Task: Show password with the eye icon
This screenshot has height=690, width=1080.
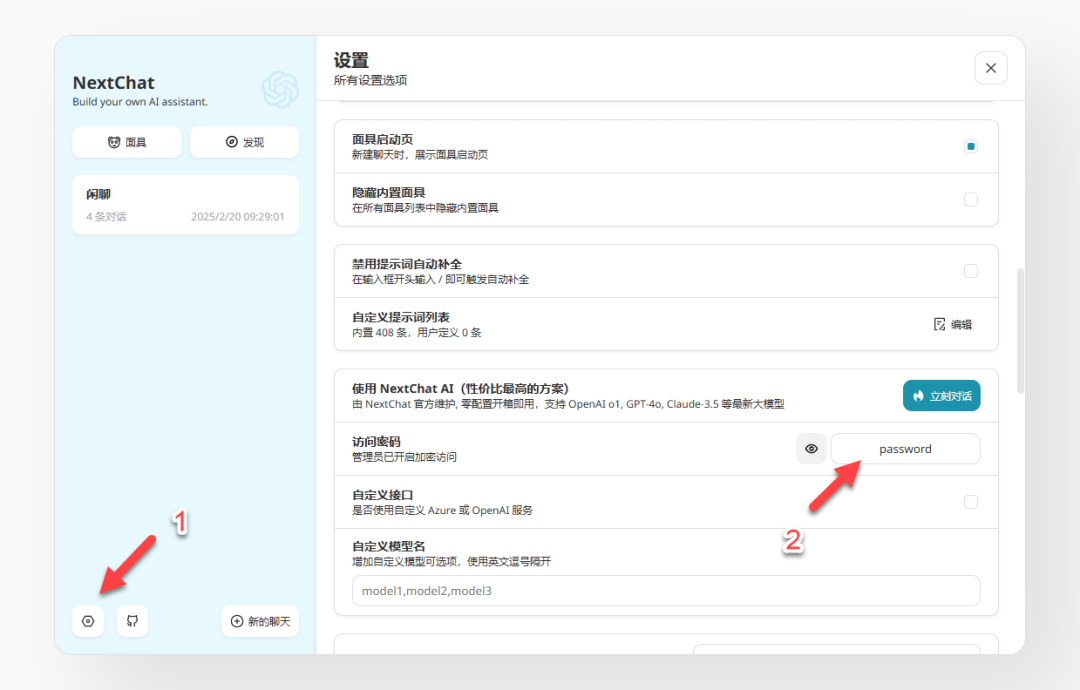Action: point(811,449)
